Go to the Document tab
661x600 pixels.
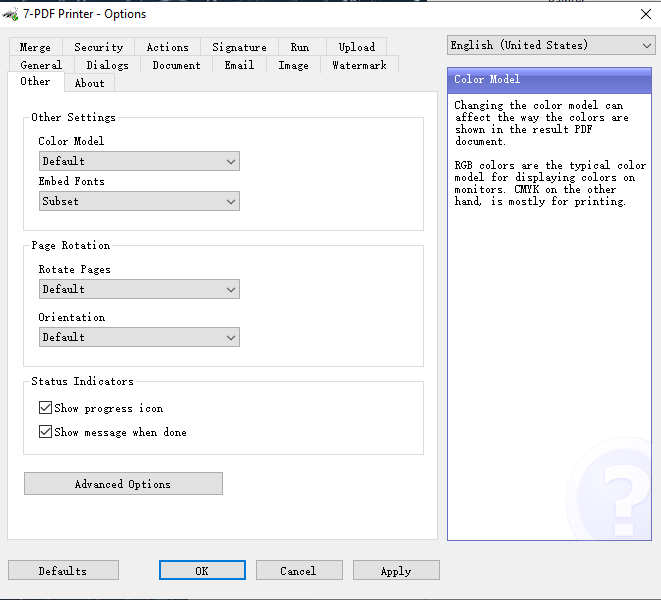click(176, 65)
